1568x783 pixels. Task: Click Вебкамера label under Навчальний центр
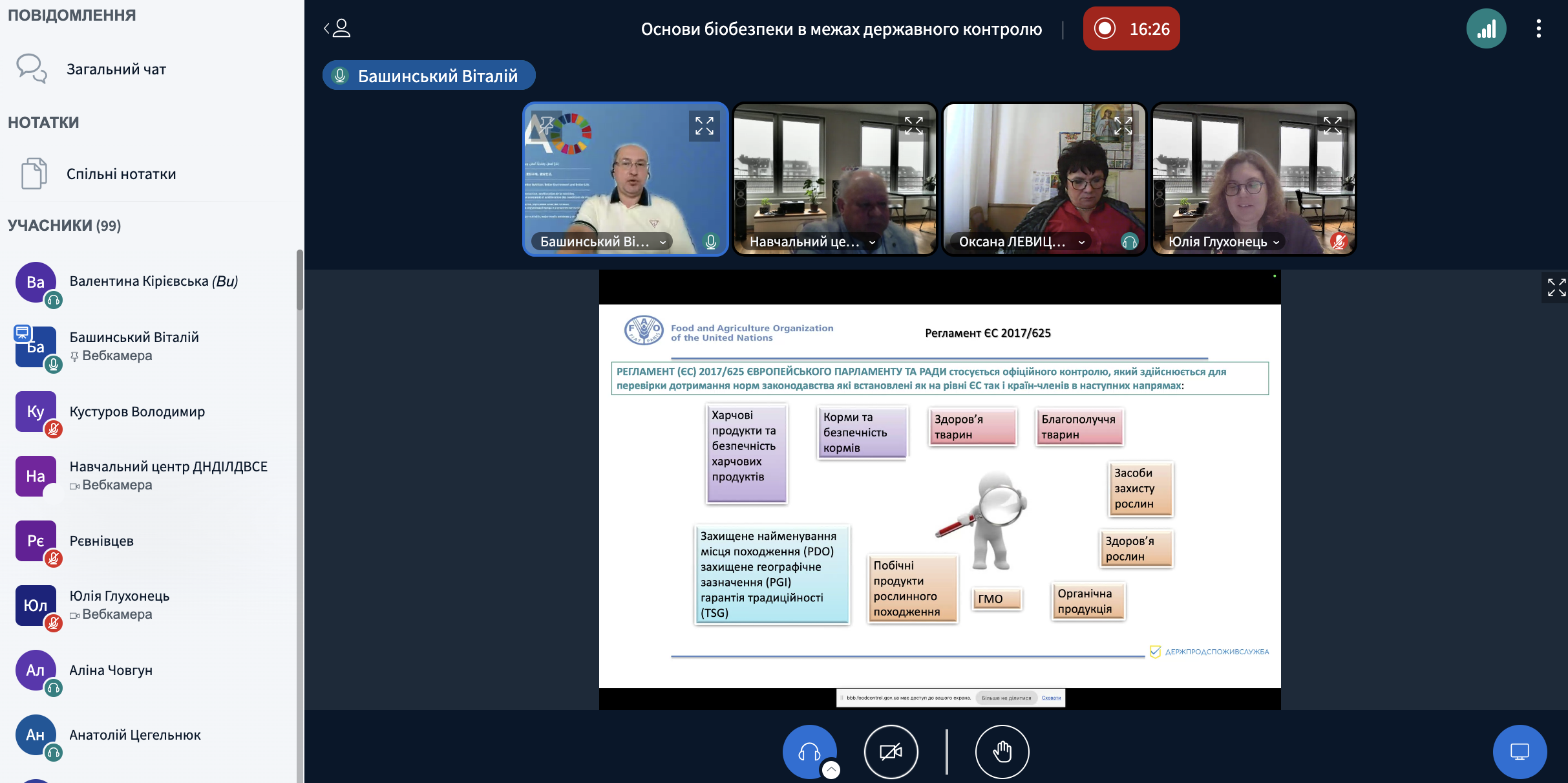pos(117,485)
